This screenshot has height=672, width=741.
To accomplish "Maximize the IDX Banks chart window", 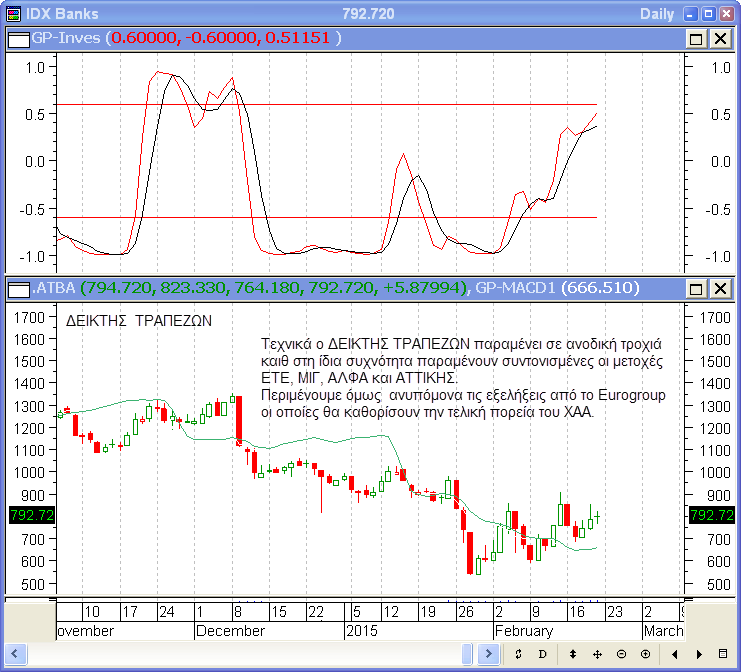I will pyautogui.click(x=708, y=14).
